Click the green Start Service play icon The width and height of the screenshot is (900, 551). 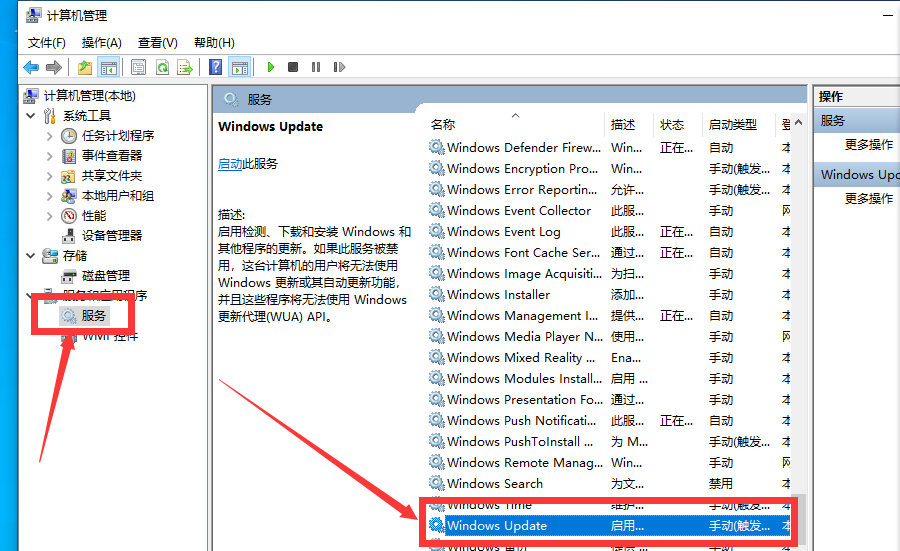pos(270,67)
